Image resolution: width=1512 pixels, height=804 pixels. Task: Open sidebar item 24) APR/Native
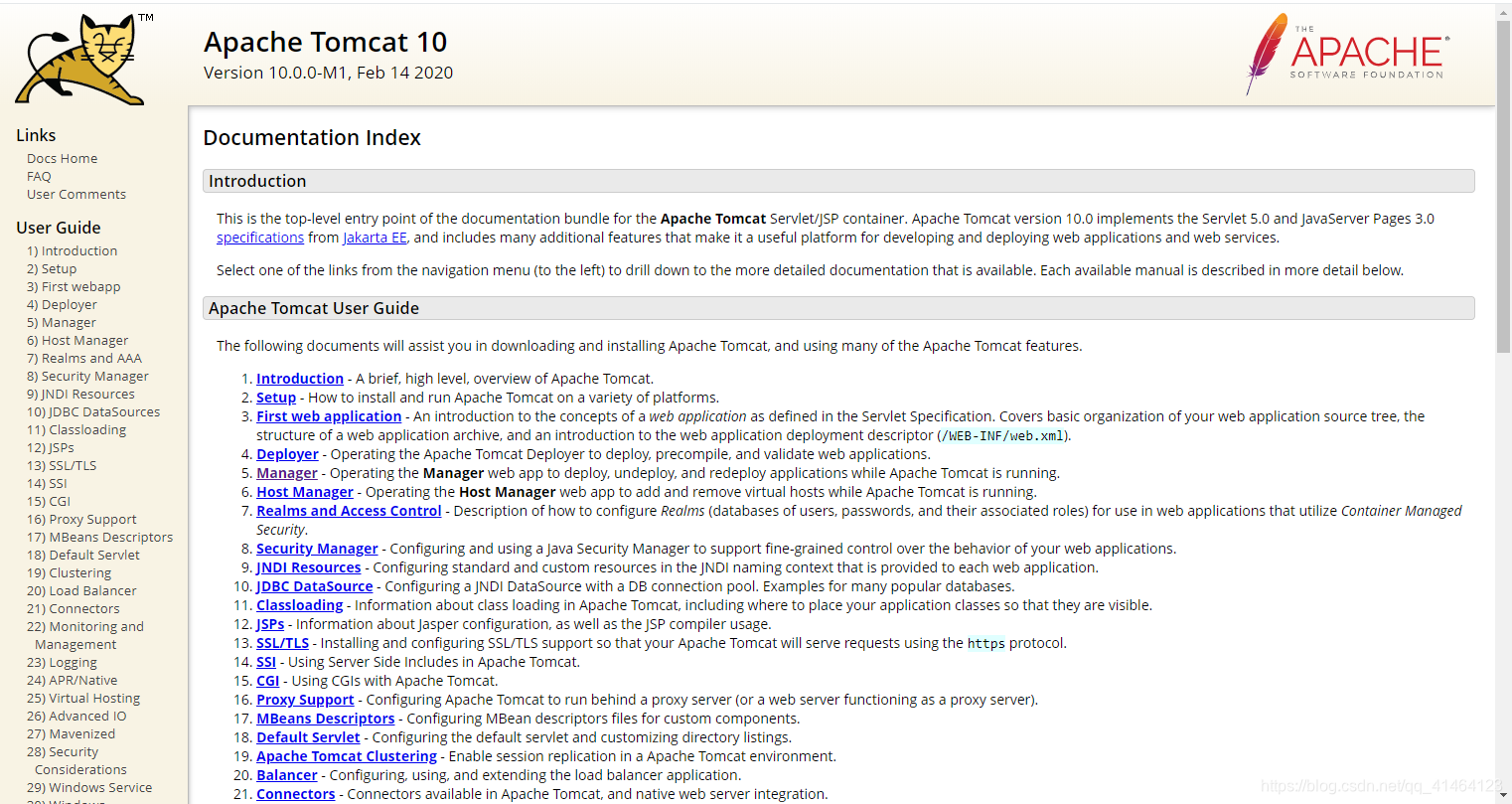click(x=72, y=680)
